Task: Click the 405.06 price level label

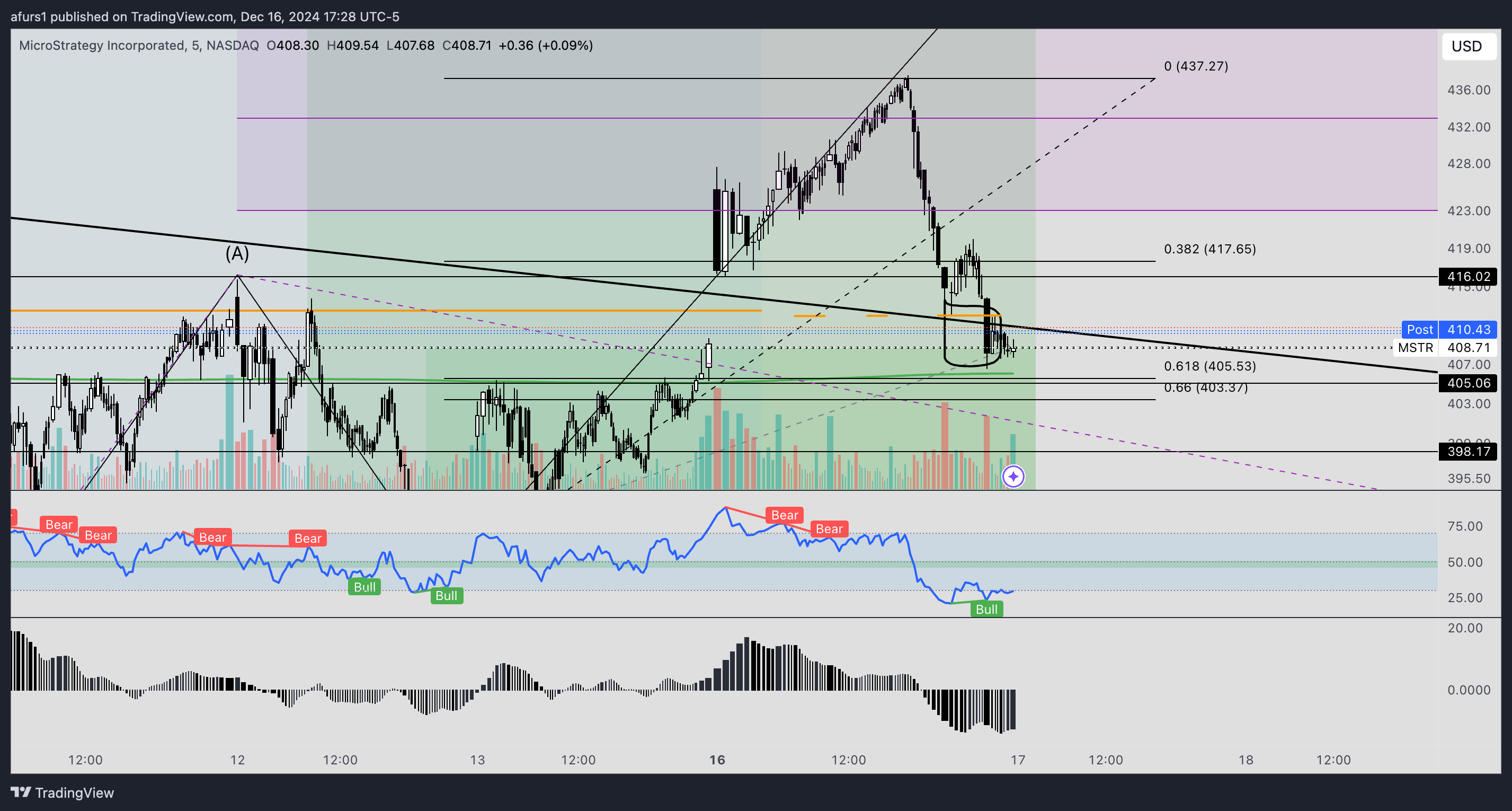Action: tap(1468, 383)
